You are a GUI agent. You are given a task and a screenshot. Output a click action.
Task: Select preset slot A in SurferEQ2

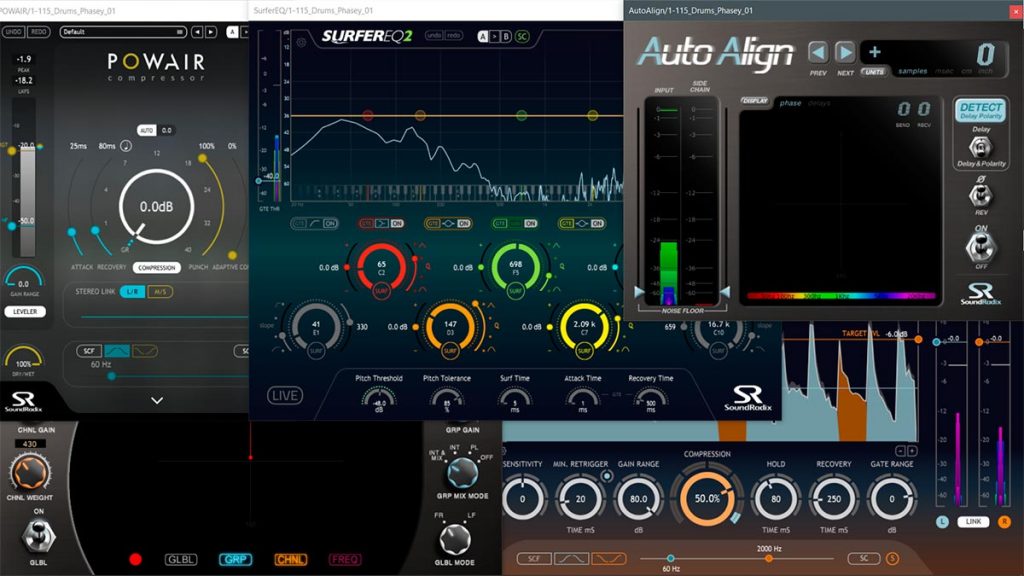(483, 37)
